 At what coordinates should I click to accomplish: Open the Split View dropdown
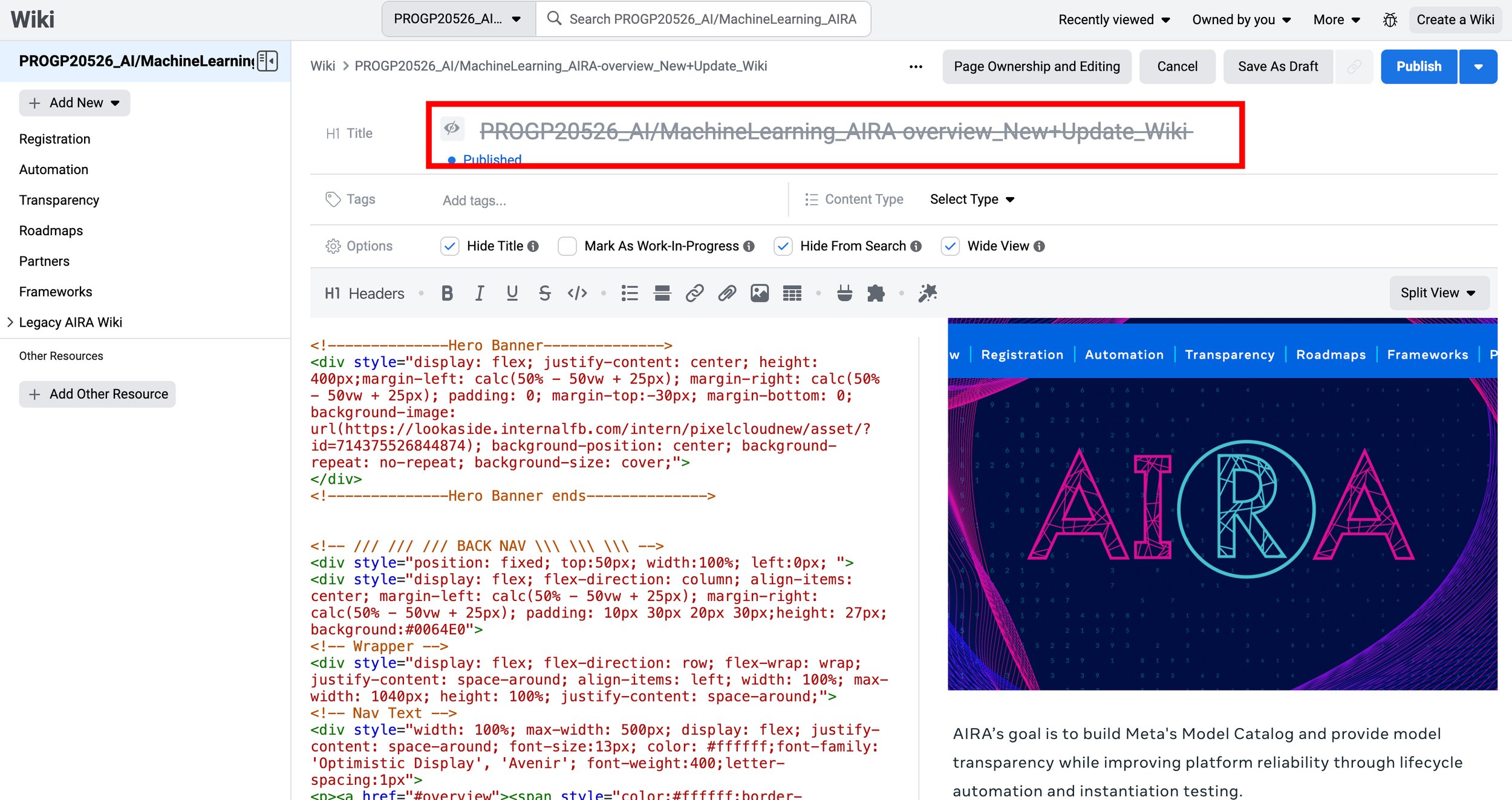pos(1438,293)
